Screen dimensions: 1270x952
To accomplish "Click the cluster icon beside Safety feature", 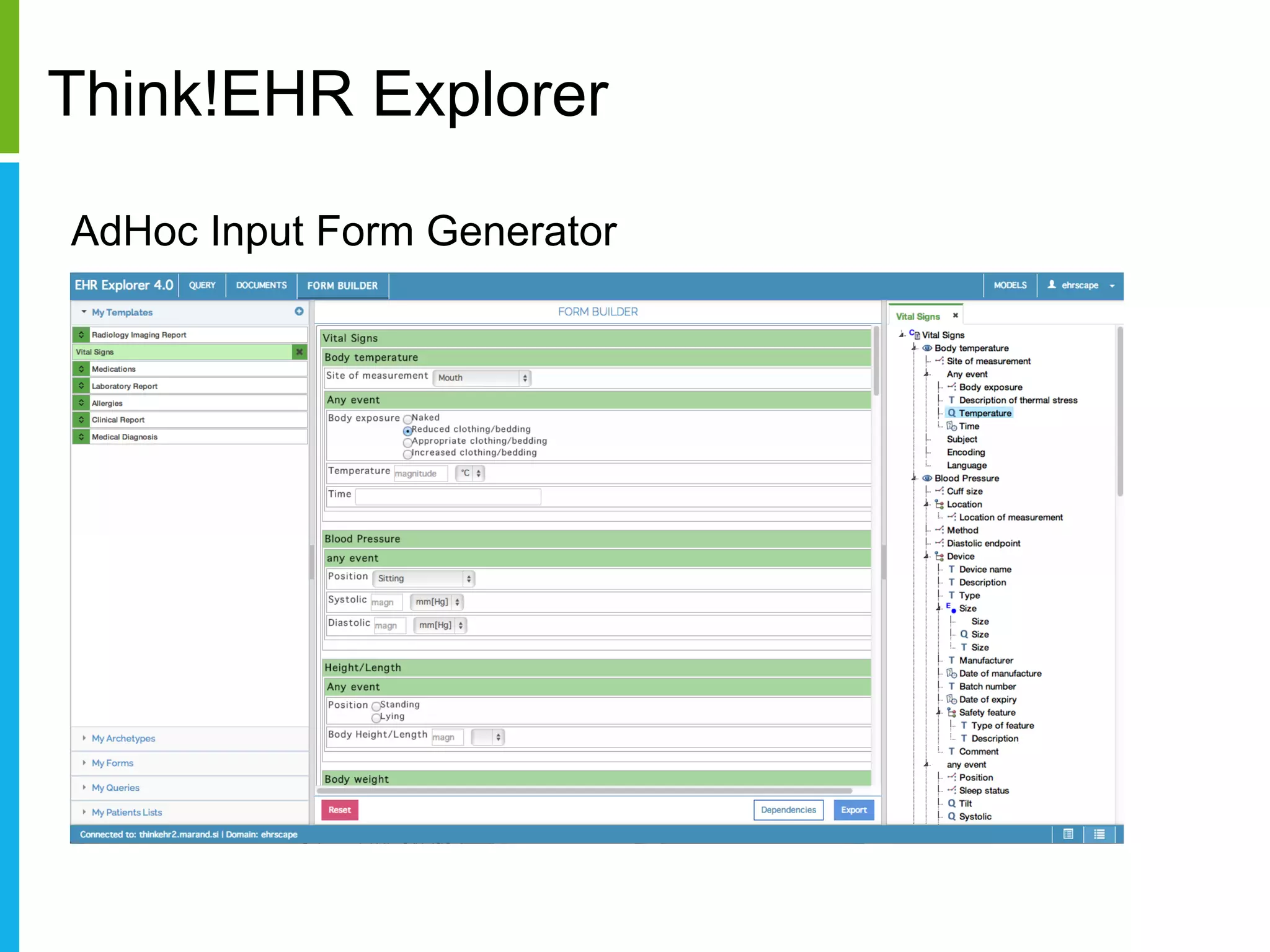I will point(951,712).
